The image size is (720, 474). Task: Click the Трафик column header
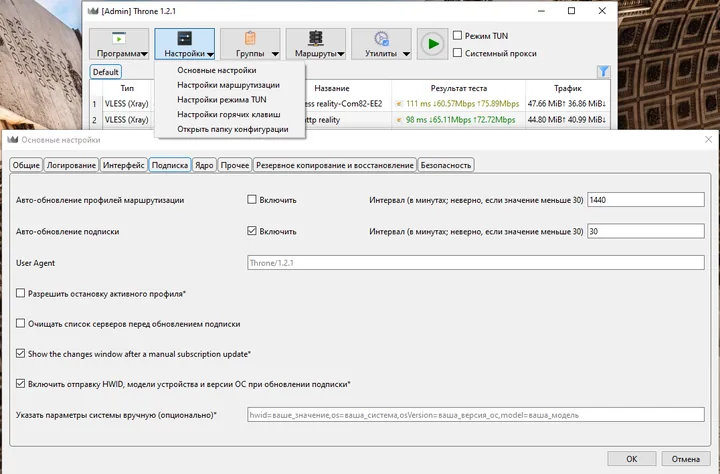coord(568,88)
